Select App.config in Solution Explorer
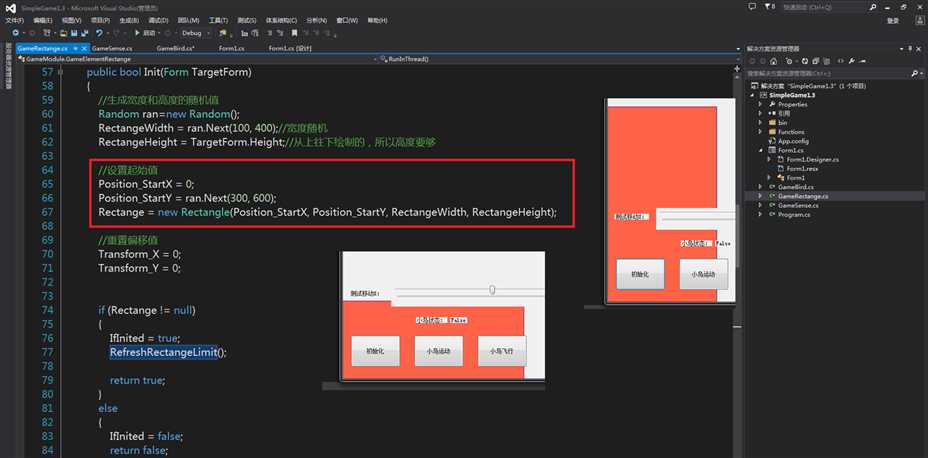Screen dimensions: 928x458 coord(793,141)
